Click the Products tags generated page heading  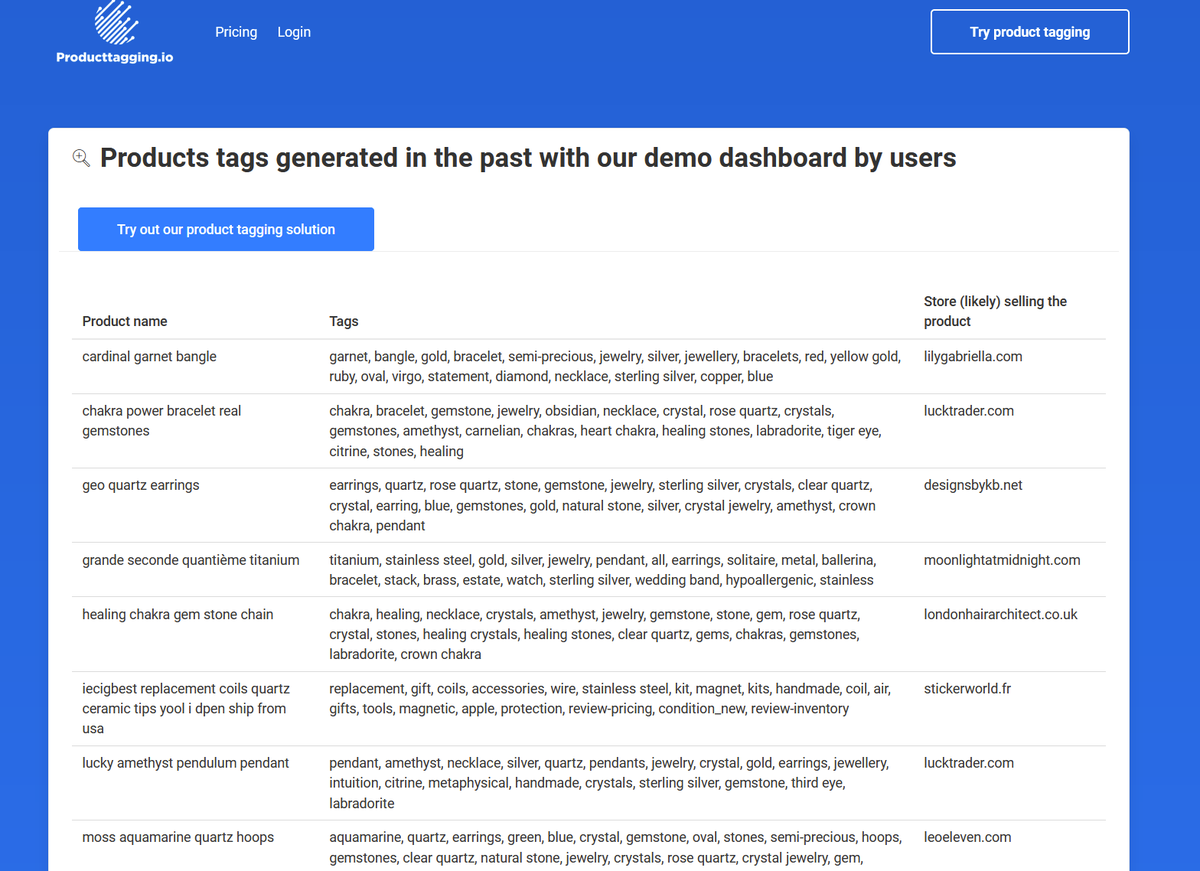point(528,158)
